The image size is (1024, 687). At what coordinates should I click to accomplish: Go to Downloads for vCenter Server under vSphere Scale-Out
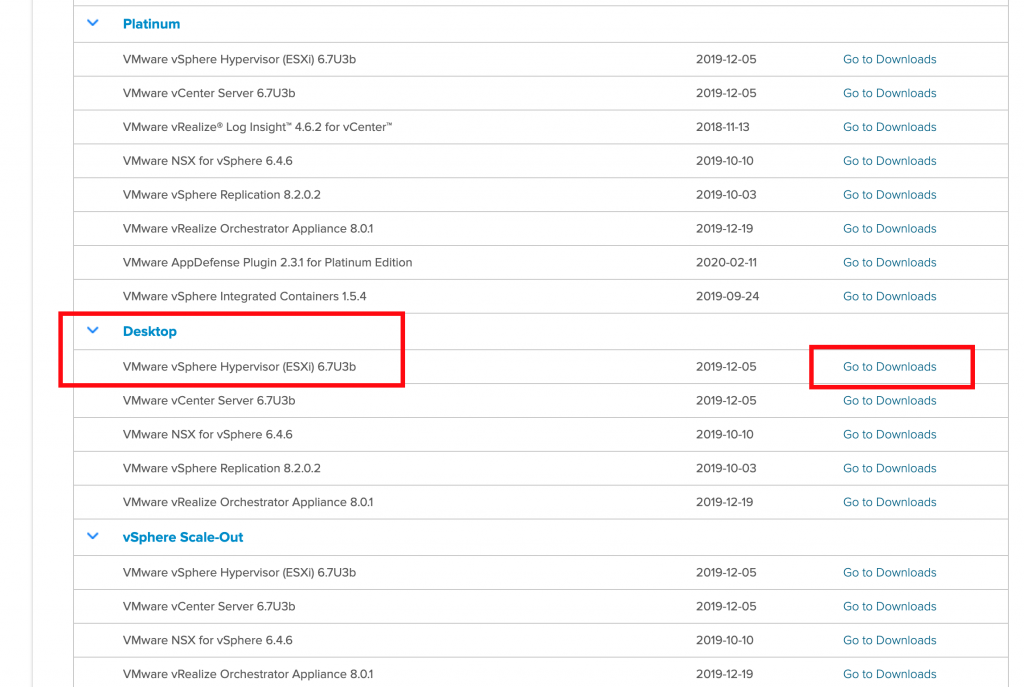point(889,606)
